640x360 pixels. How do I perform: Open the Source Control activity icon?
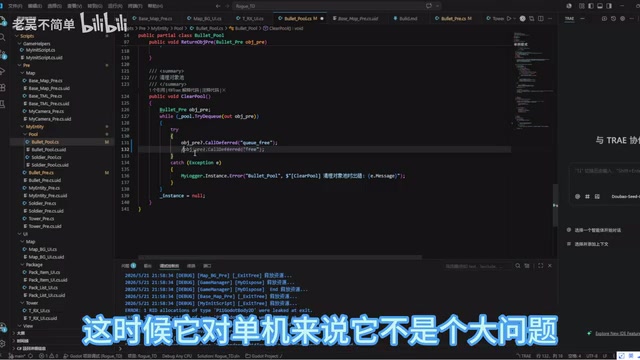(x=3, y=54)
